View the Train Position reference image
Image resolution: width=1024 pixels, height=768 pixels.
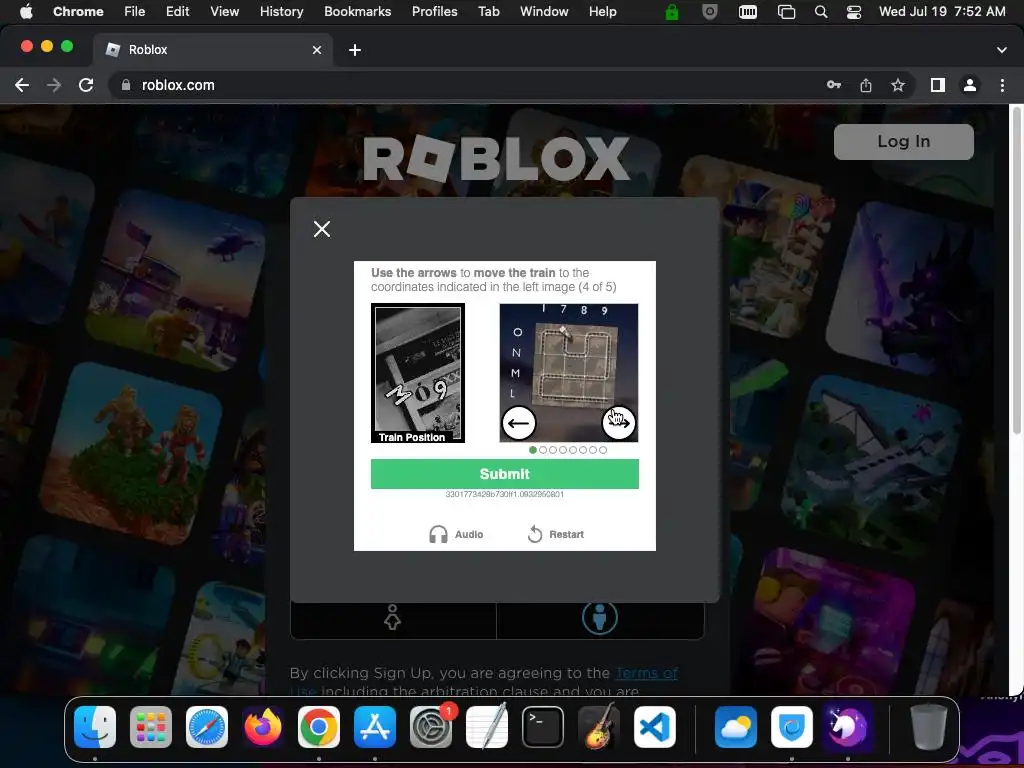coord(418,373)
